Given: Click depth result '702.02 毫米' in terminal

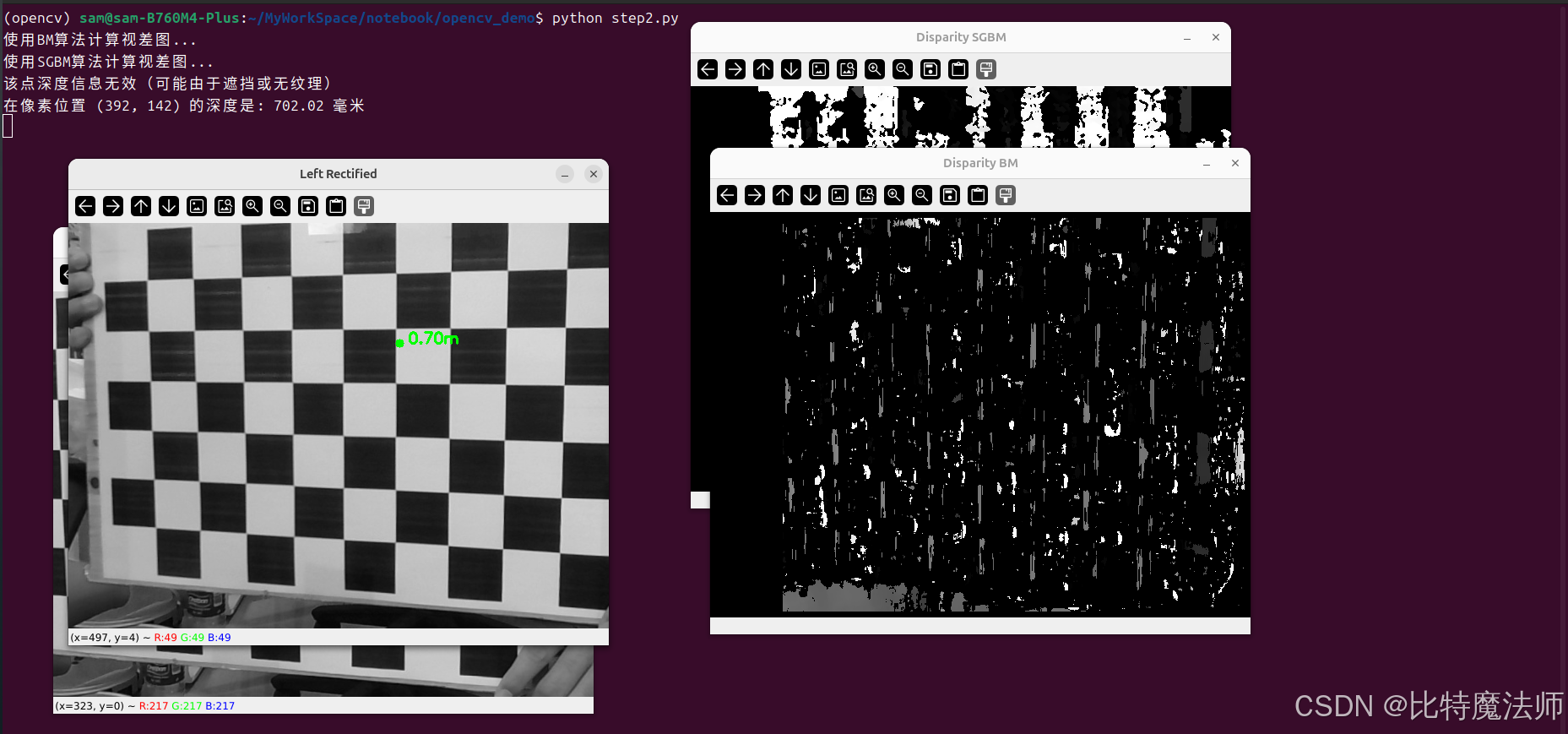Looking at the screenshot, I should (319, 106).
